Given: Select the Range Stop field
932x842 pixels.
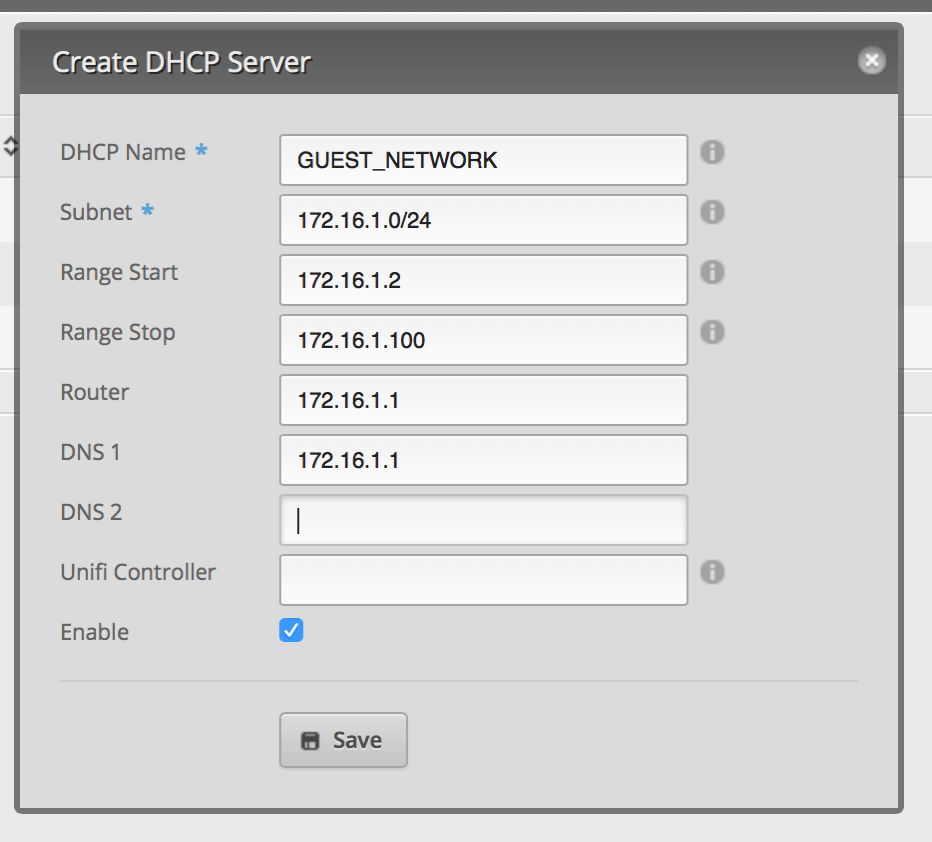Looking at the screenshot, I should tap(484, 340).
